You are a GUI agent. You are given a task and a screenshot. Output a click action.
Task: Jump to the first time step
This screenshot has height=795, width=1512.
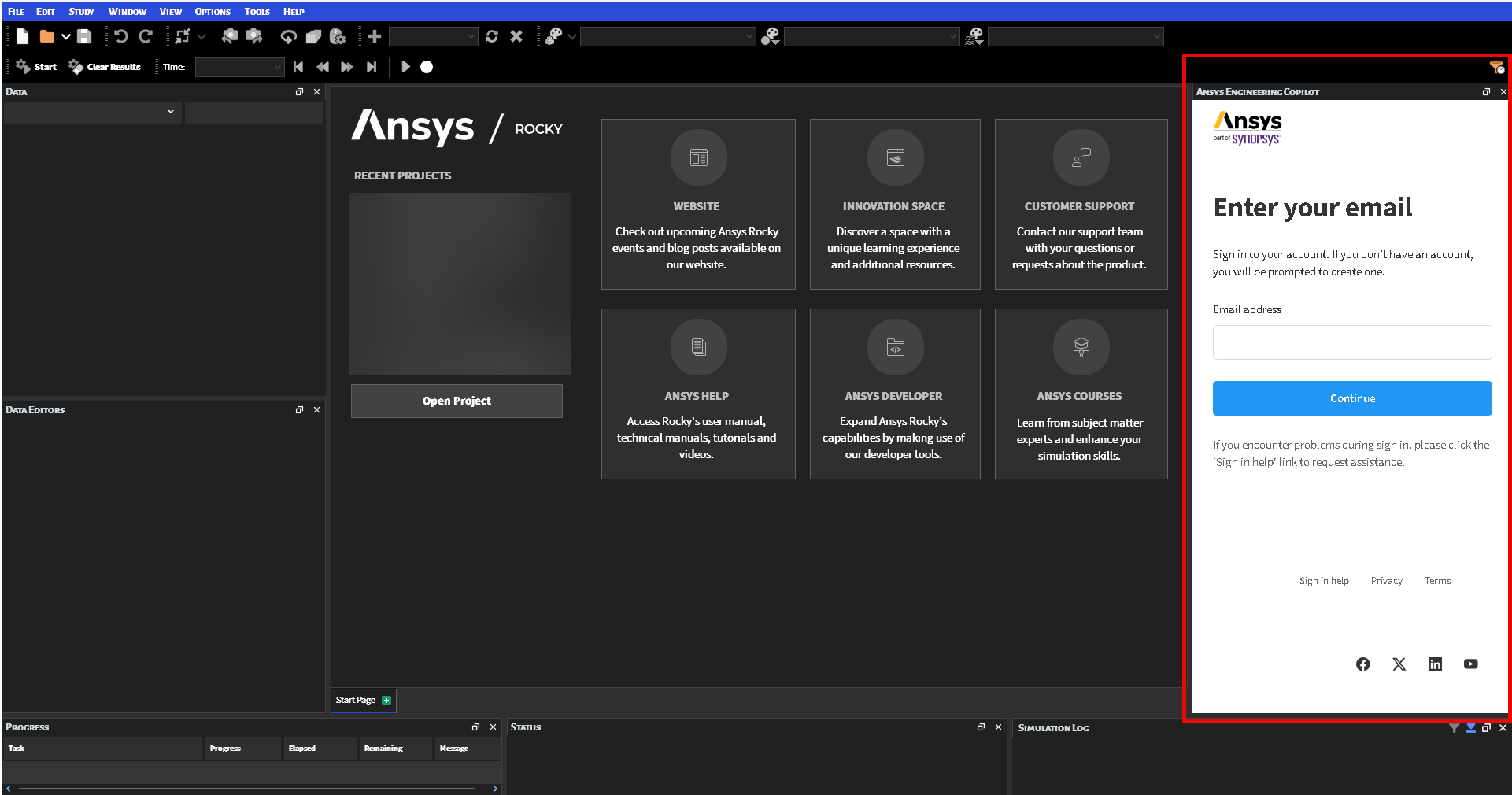pos(298,67)
